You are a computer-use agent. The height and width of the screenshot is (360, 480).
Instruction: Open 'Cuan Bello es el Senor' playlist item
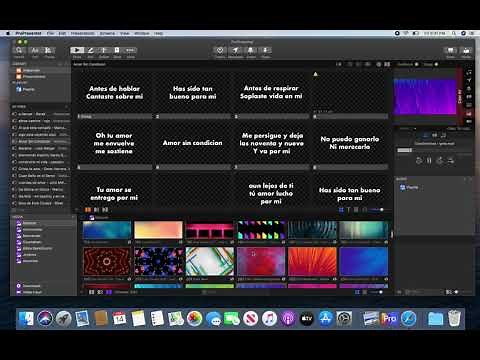pos(41,176)
